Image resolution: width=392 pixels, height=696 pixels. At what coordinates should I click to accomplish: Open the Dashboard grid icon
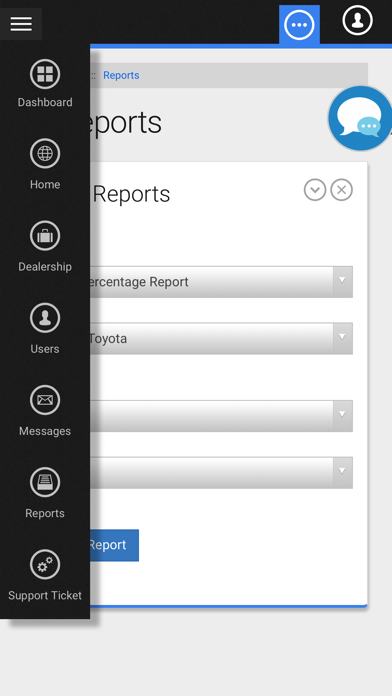pos(45,74)
